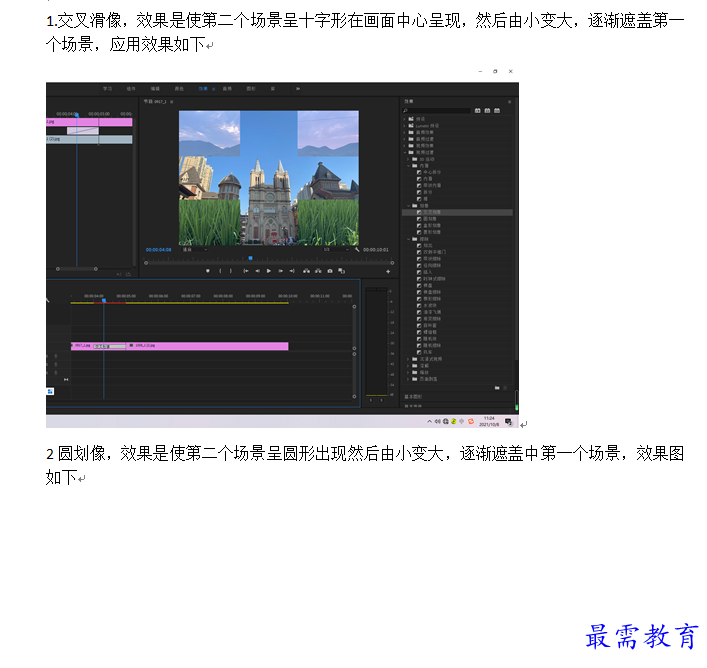This screenshot has height=668, width=707.
Task: Collapse the 划像 subfolder
Action: 408,206
